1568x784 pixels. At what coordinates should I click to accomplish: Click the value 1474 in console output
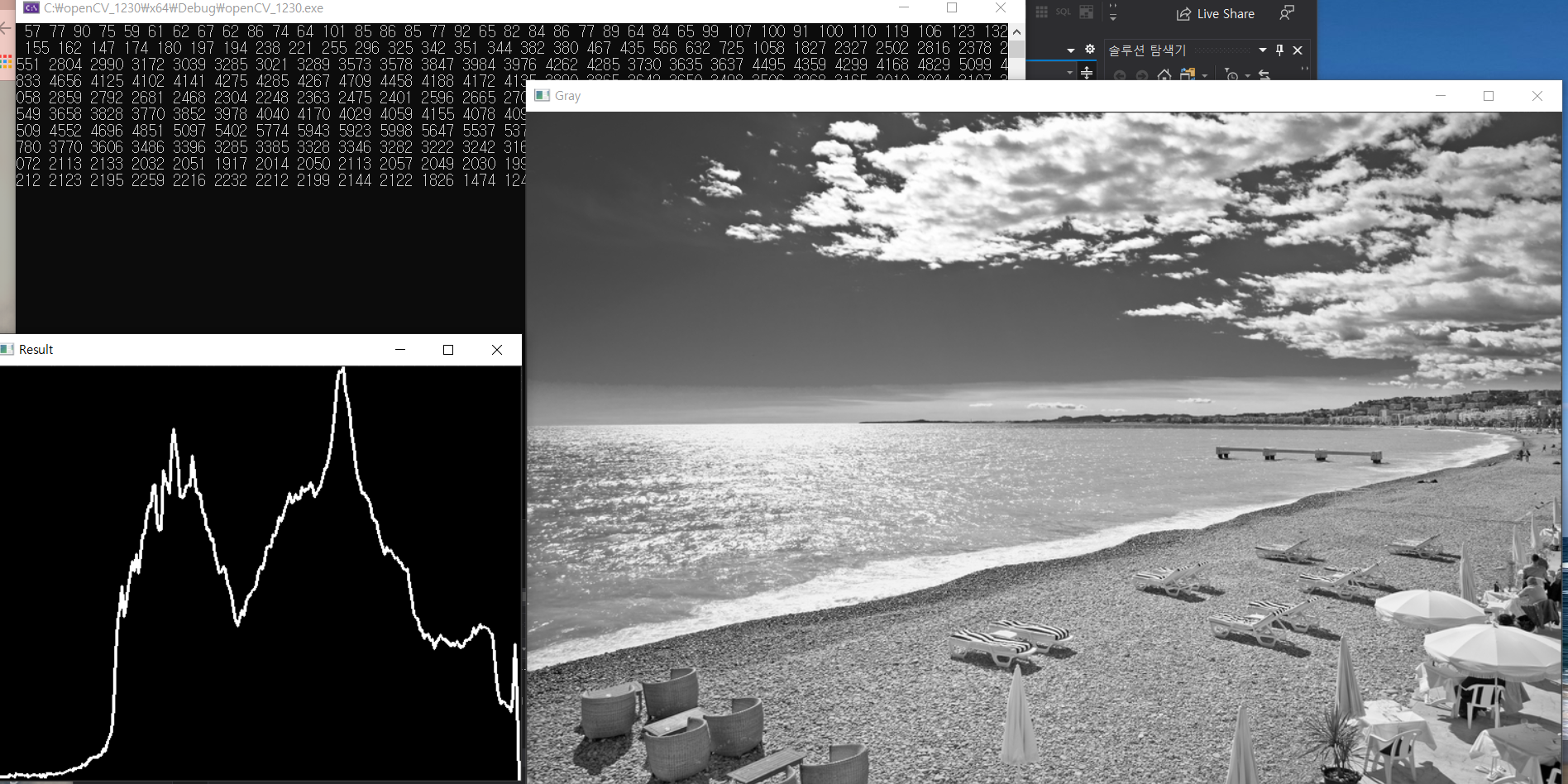(480, 180)
